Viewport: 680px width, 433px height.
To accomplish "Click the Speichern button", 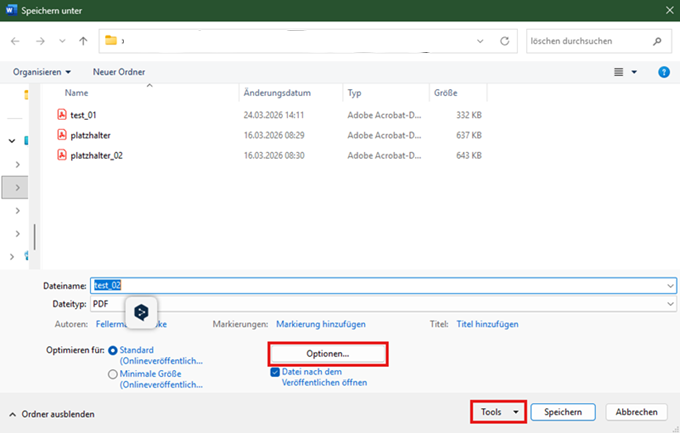I will [563, 412].
